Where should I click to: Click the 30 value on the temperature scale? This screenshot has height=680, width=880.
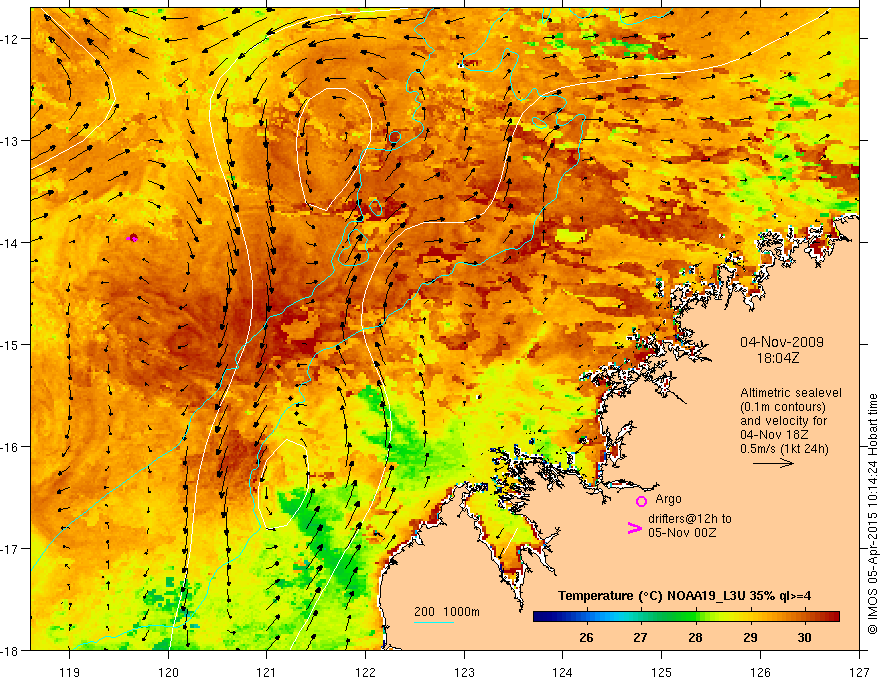tap(805, 637)
